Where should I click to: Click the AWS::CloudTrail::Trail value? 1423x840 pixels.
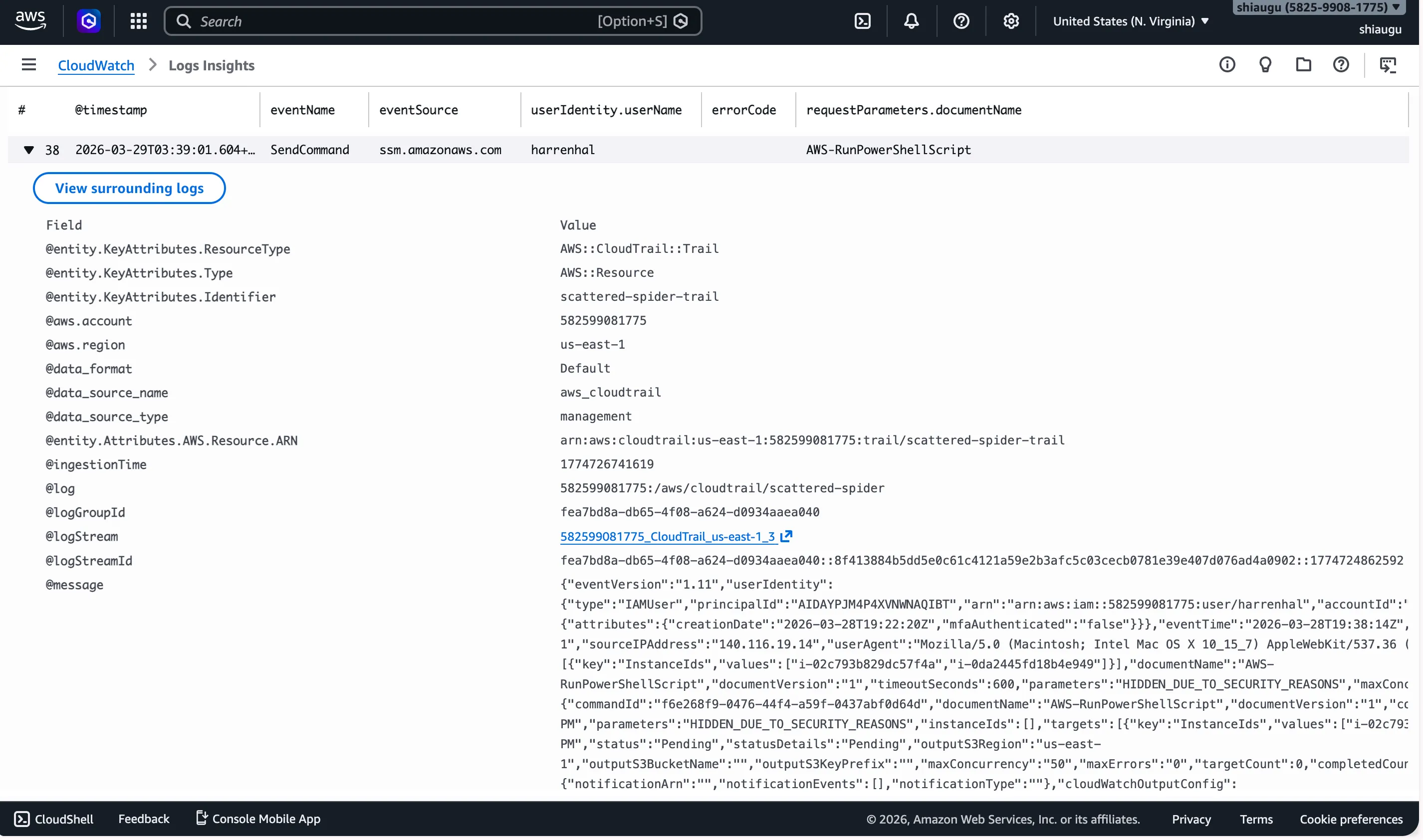click(640, 248)
